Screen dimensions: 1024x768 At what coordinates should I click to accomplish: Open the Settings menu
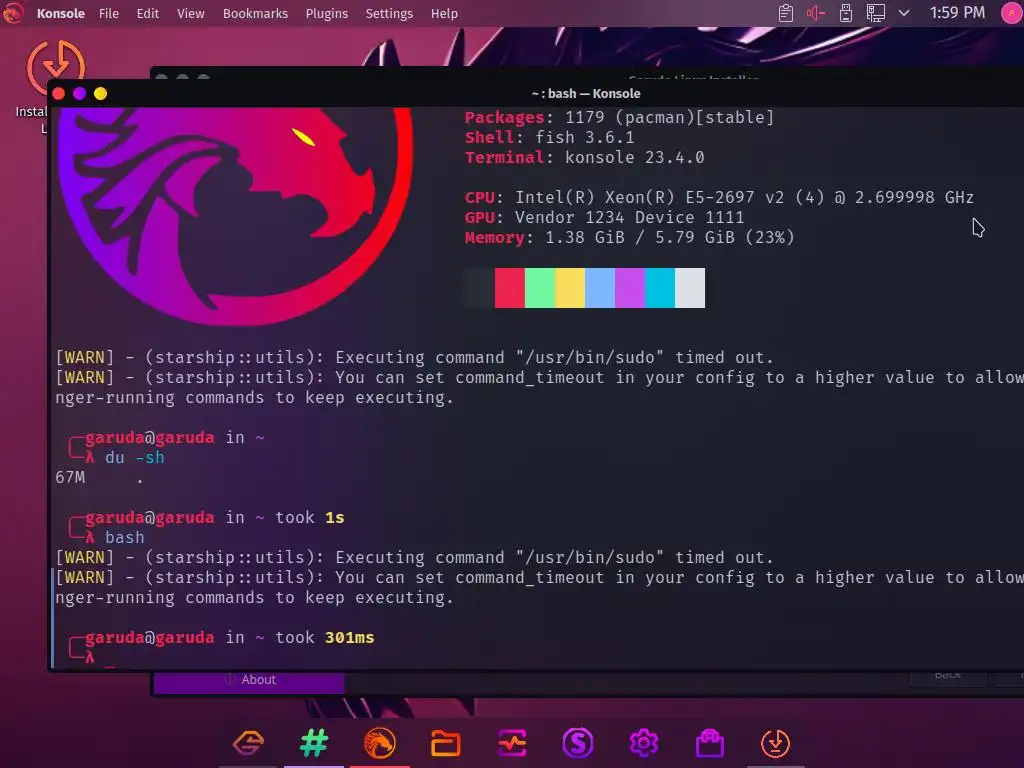click(x=389, y=13)
